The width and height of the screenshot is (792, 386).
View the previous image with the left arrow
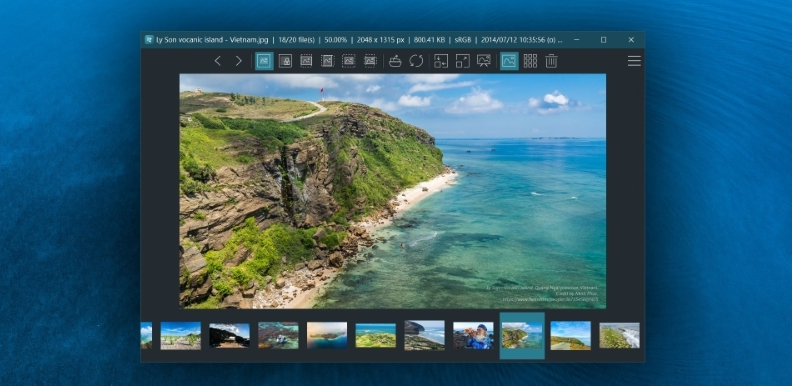click(x=218, y=61)
